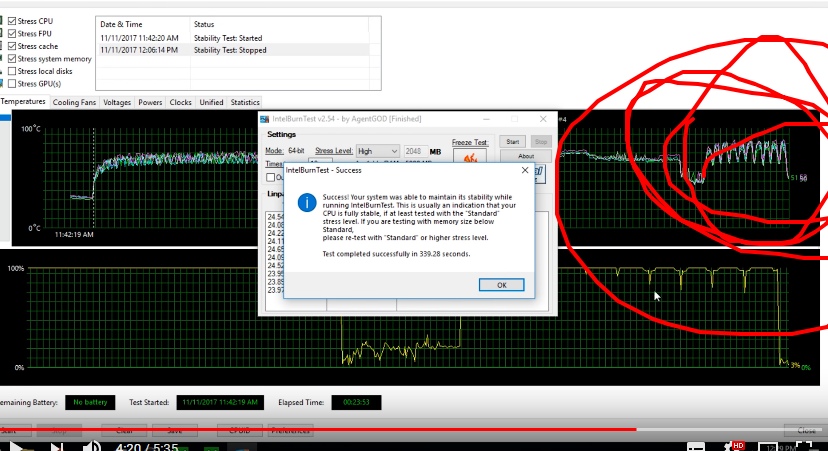Uncheck the Stress CPU checkbox
The image size is (828, 451).
[12, 20]
